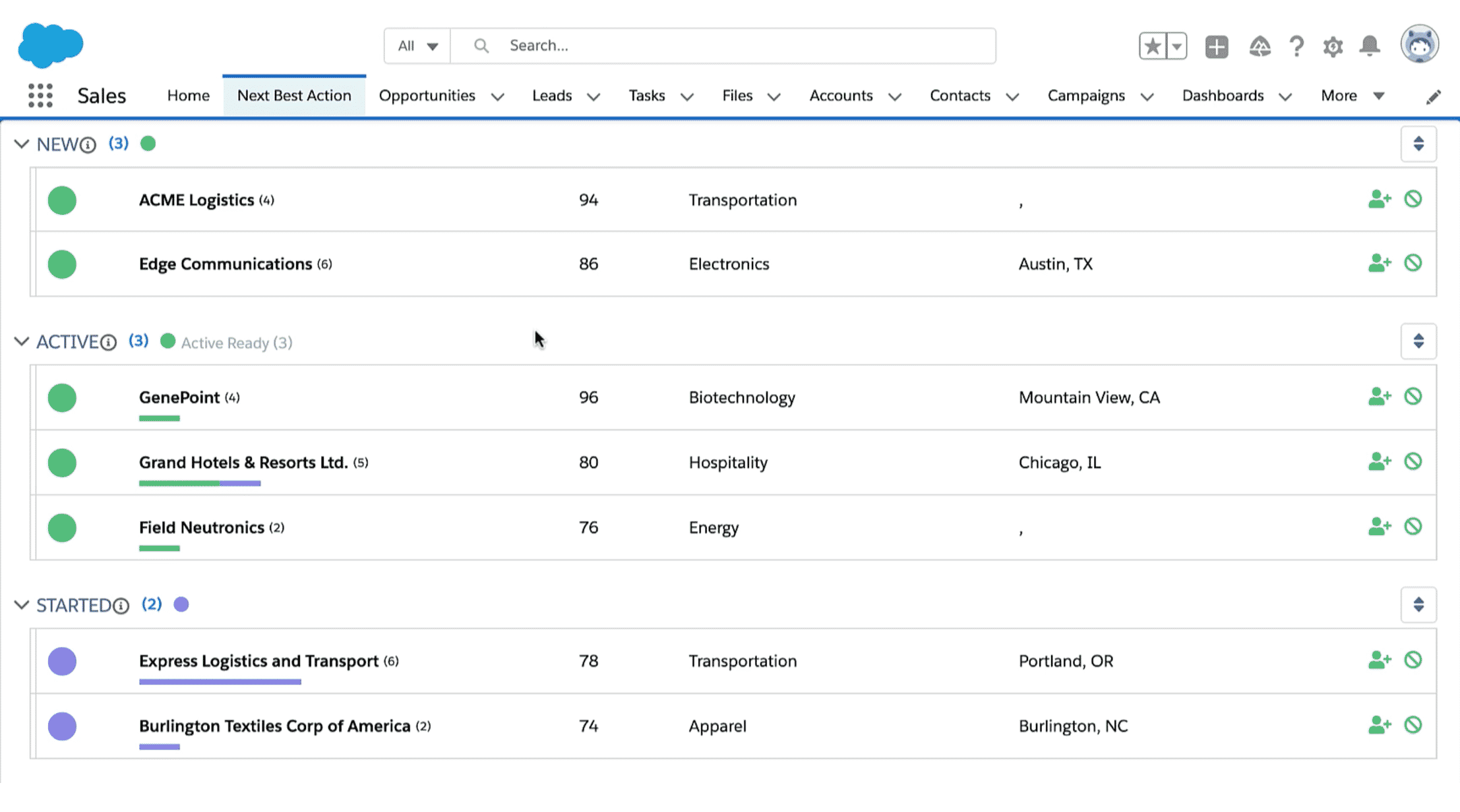The width and height of the screenshot is (1460, 812).
Task: Collapse the ACTIVE section chevron
Action: (22, 341)
